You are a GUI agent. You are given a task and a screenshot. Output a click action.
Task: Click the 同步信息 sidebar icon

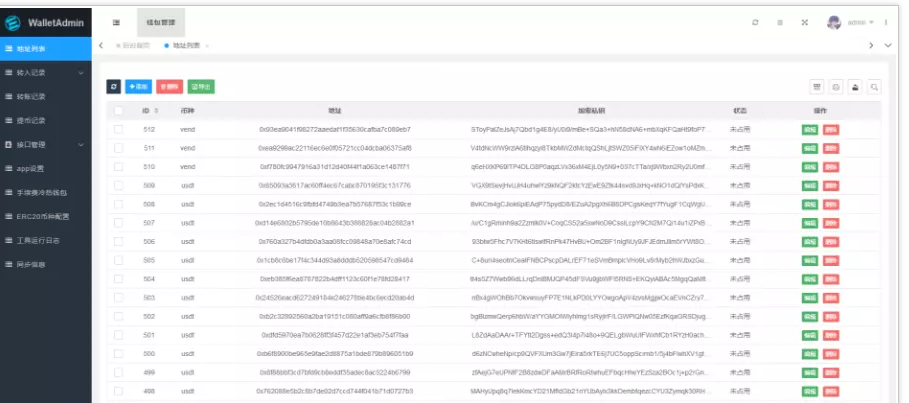9,264
